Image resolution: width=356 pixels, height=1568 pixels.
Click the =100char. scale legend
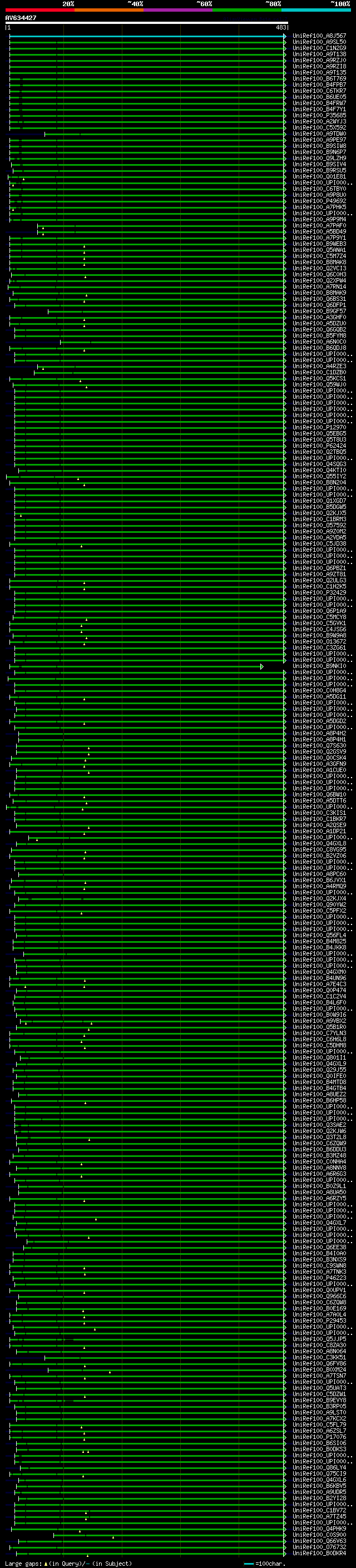click(x=264, y=1564)
